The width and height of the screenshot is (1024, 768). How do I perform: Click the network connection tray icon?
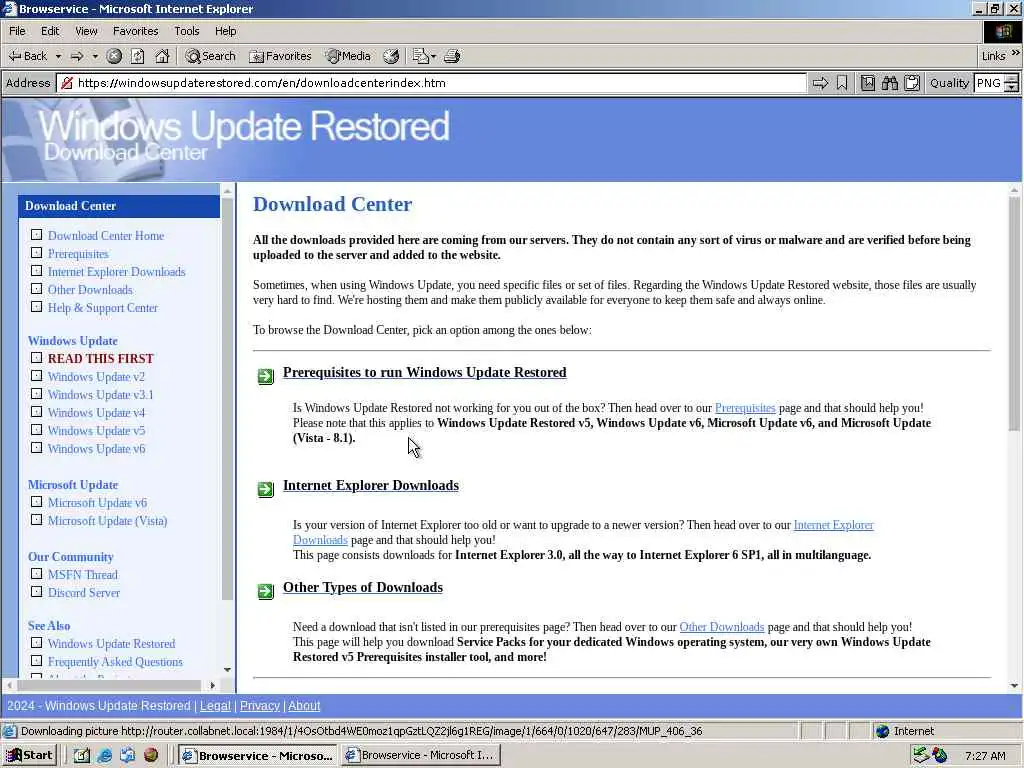pos(921,755)
